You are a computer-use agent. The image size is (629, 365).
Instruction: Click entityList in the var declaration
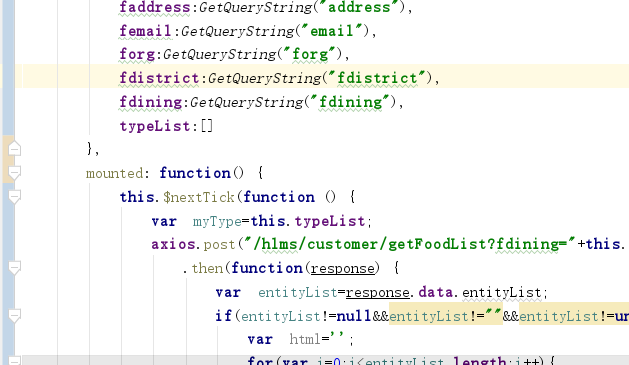[298, 292]
